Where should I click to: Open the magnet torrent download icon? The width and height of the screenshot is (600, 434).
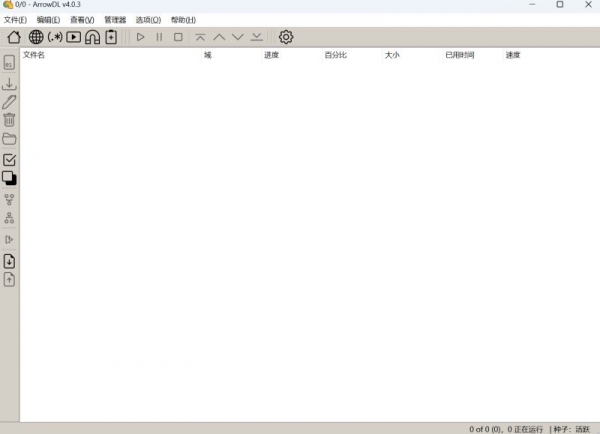click(x=92, y=37)
